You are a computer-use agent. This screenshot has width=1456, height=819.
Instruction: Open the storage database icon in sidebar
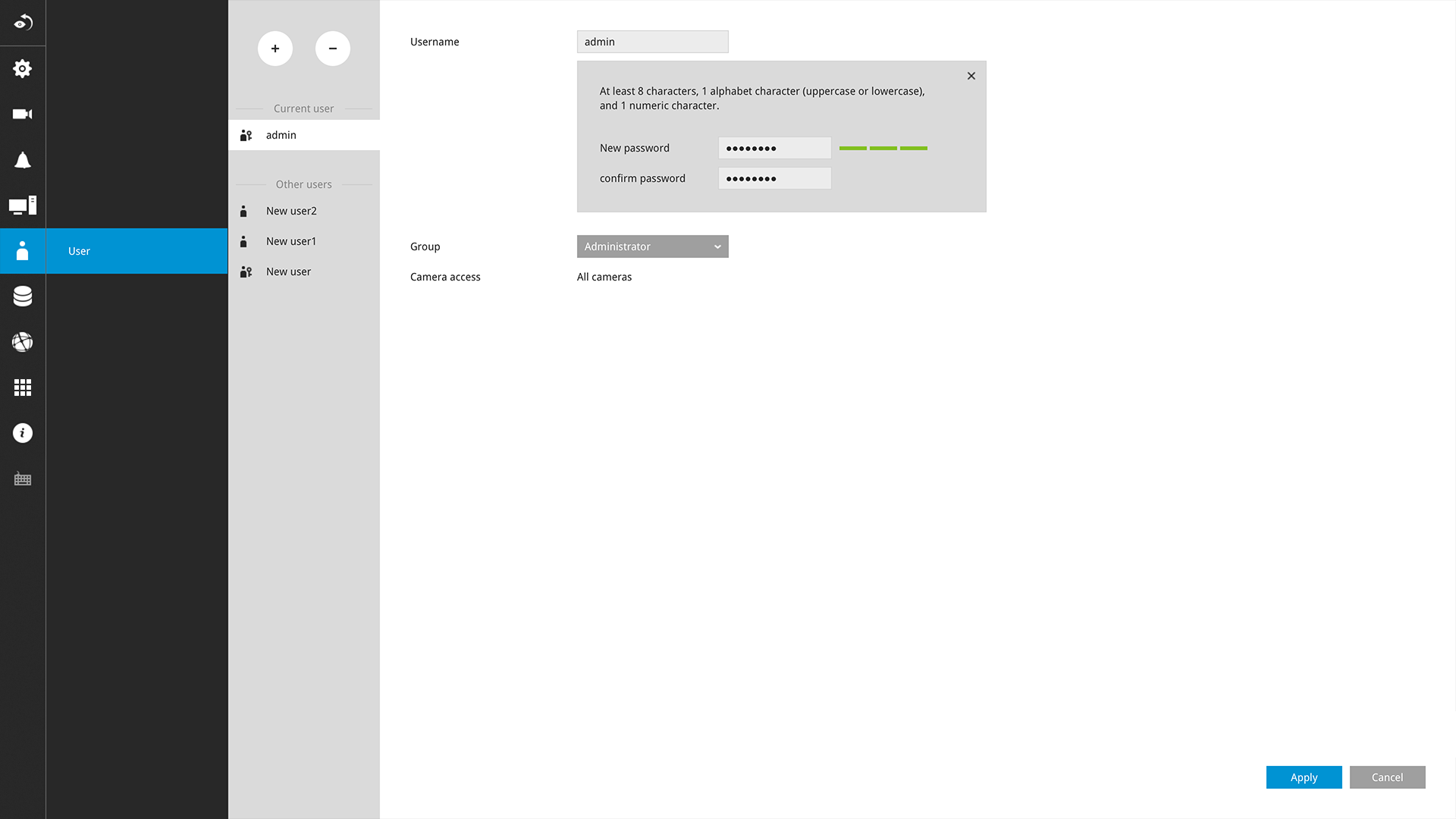pyautogui.click(x=23, y=297)
